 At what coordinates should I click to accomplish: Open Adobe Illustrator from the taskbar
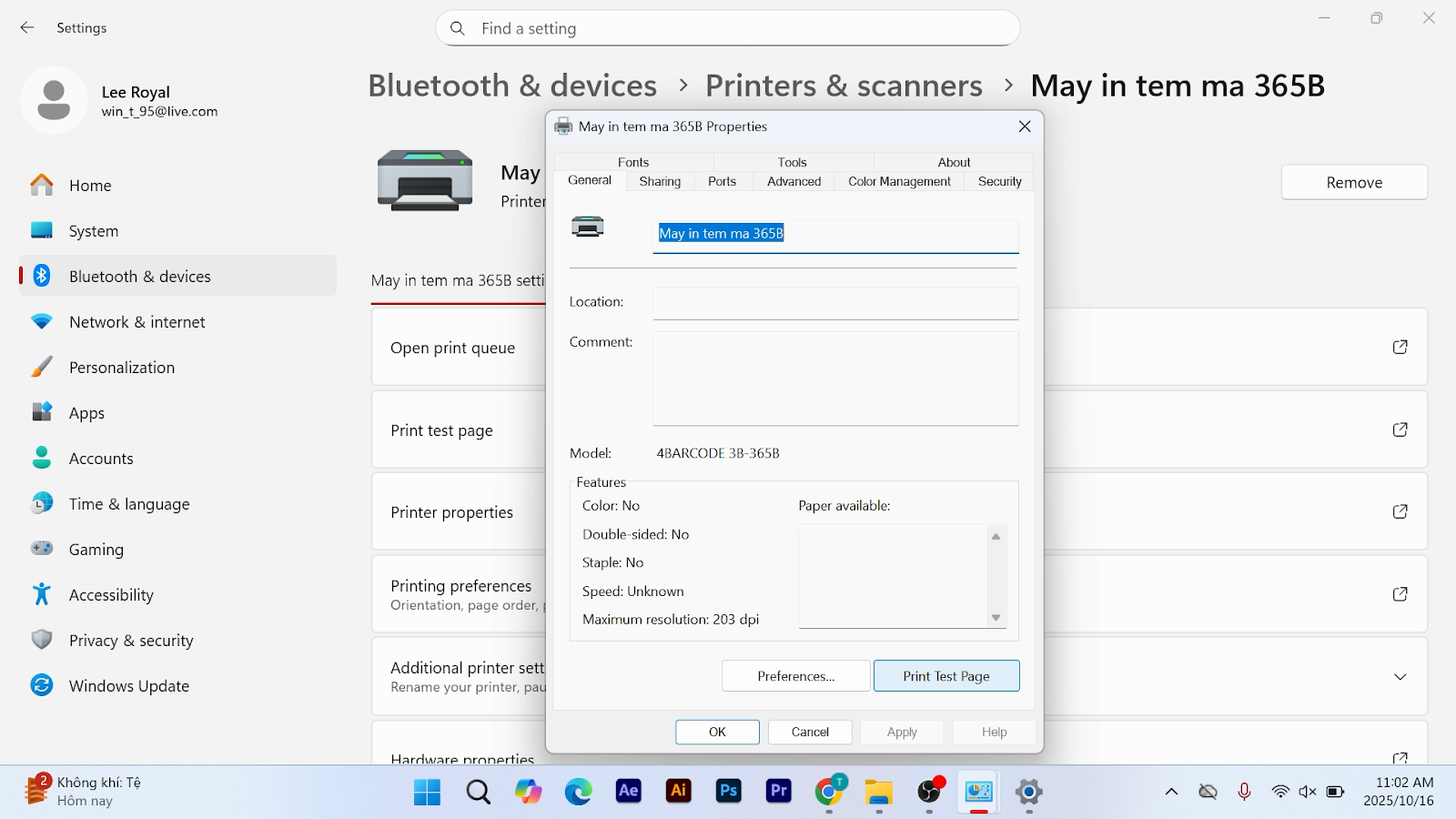click(x=678, y=791)
